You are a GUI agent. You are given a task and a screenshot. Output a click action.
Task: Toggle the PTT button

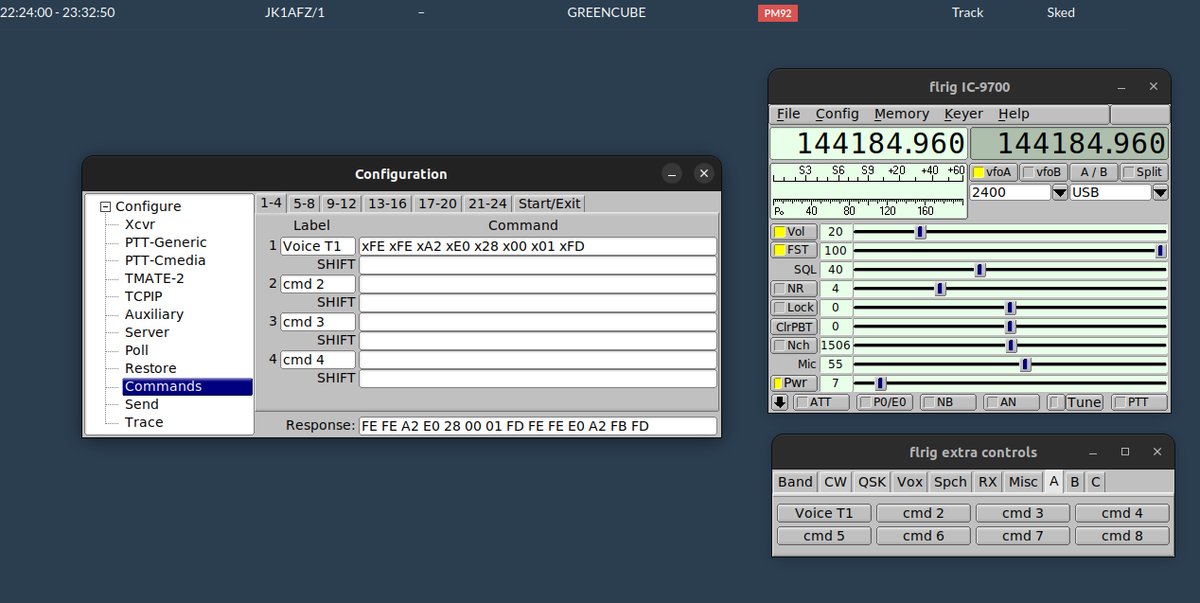tap(1139, 403)
